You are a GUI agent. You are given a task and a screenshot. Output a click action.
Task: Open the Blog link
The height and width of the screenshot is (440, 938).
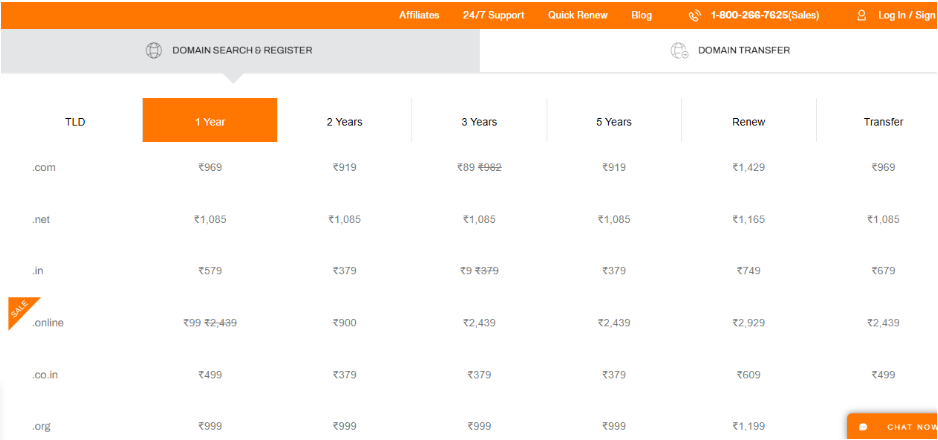click(641, 16)
